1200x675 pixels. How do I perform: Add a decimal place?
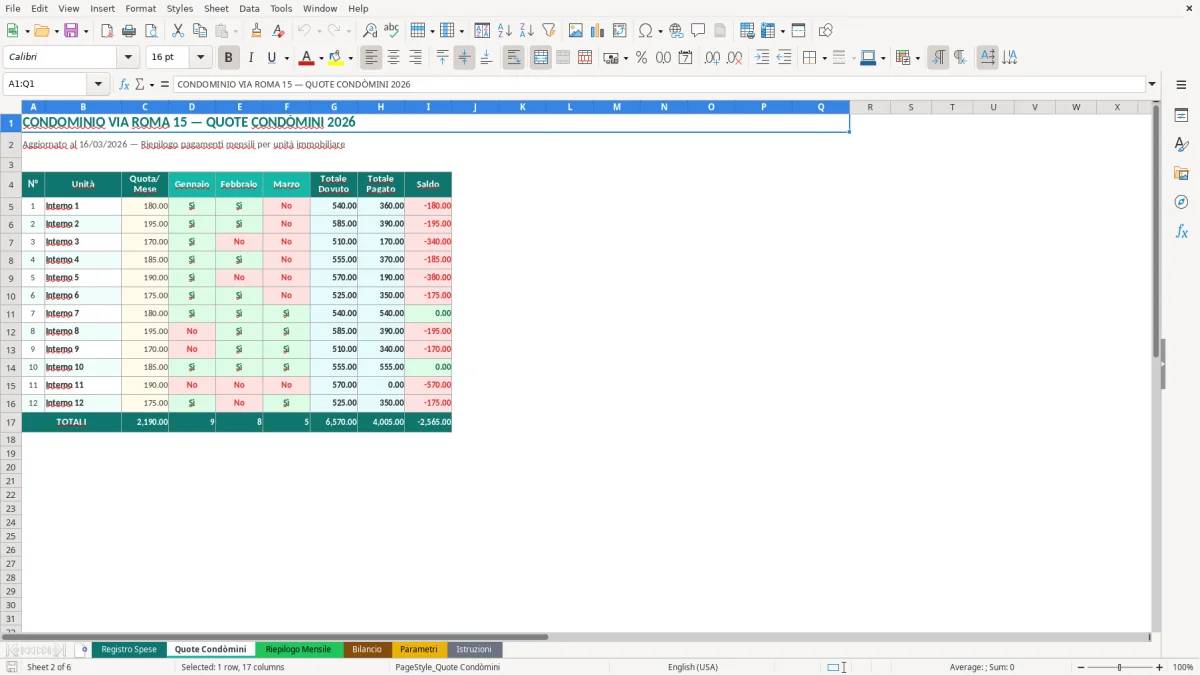pos(712,58)
